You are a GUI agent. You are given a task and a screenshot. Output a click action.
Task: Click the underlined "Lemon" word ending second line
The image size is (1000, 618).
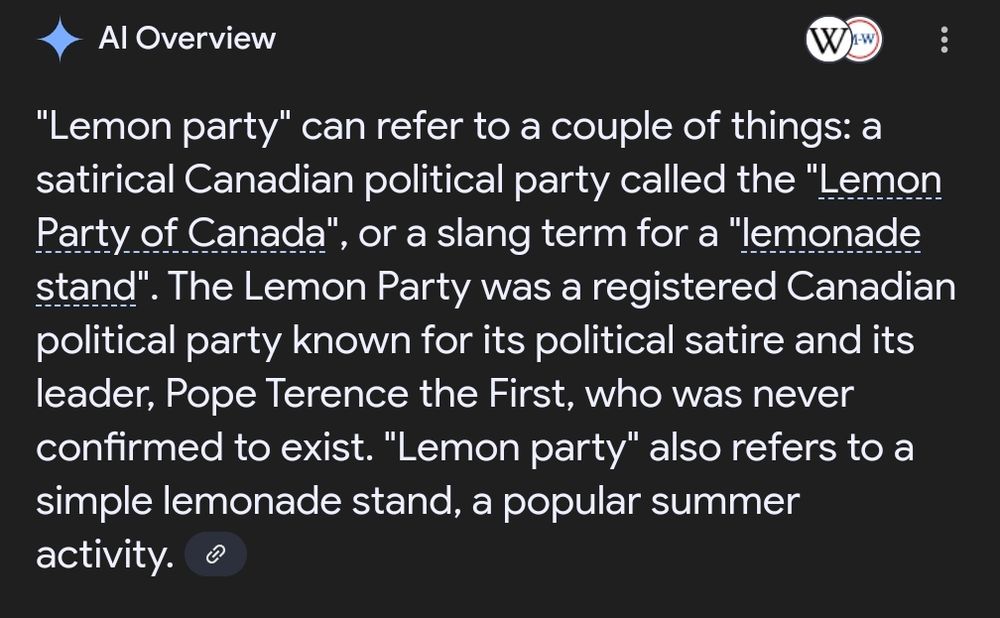click(x=879, y=180)
